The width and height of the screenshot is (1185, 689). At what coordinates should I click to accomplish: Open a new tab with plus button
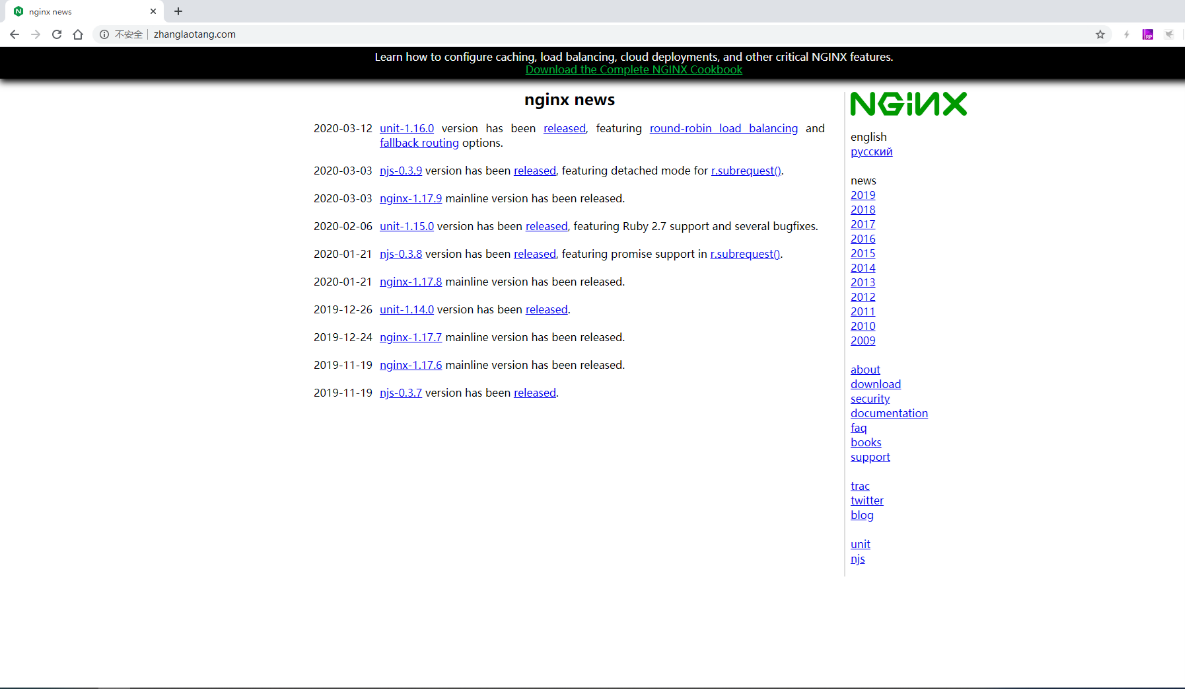pyautogui.click(x=178, y=11)
